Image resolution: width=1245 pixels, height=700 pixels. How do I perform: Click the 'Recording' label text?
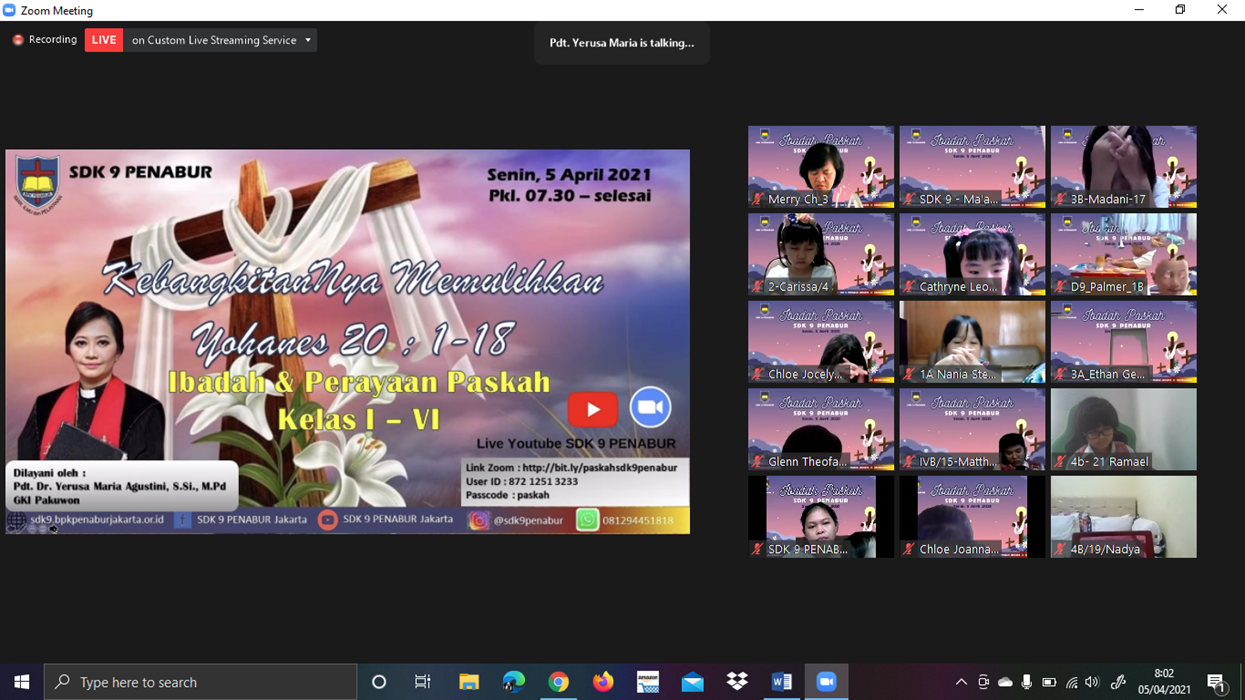click(53, 40)
